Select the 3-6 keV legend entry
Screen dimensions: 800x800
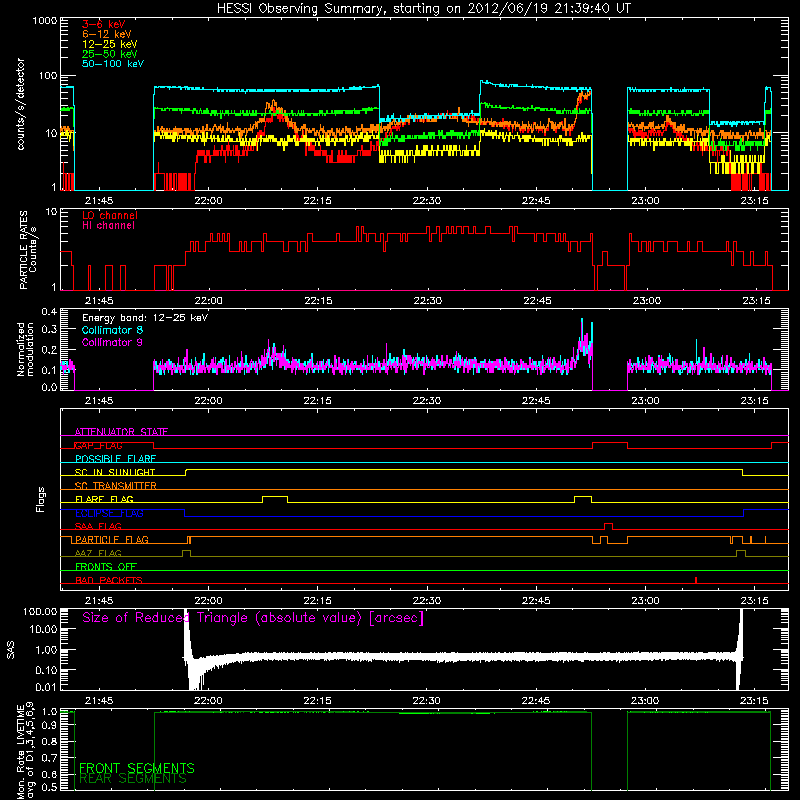coord(104,24)
